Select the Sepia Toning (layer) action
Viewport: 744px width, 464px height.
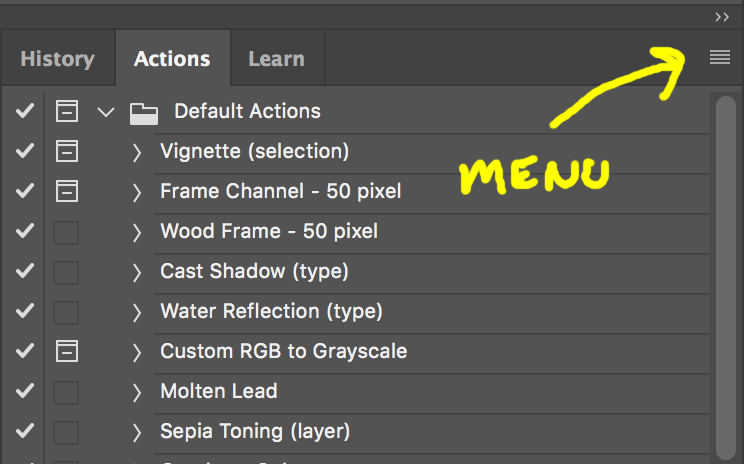pos(255,431)
